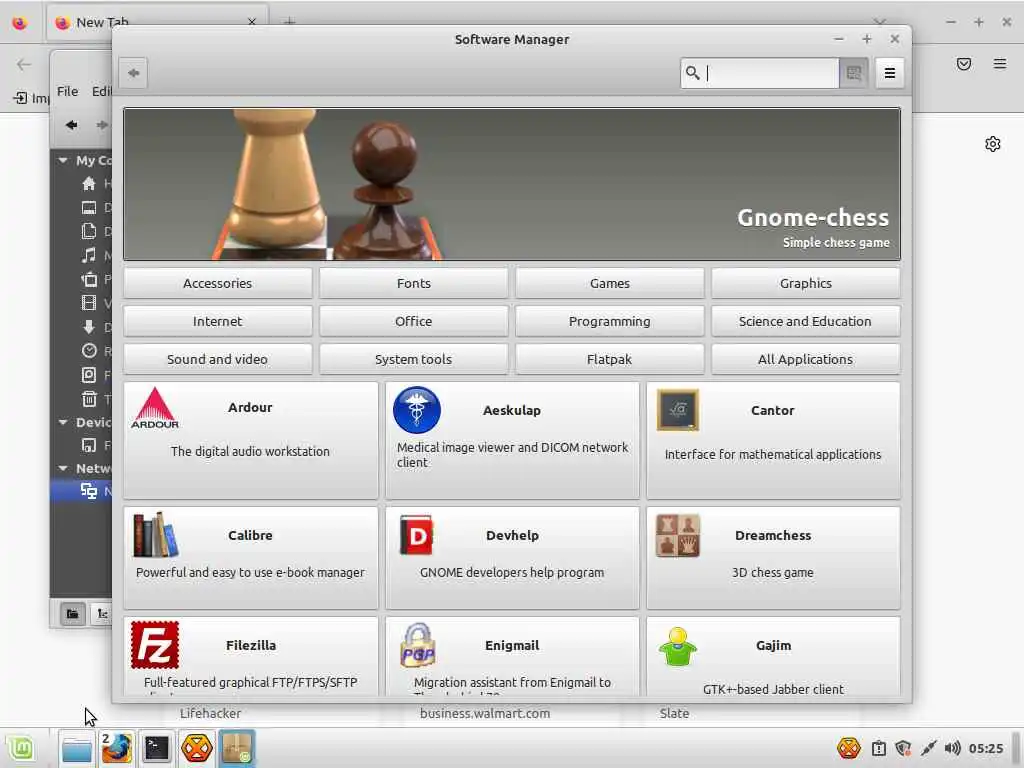The width and height of the screenshot is (1024, 768).
Task: Open the Ardour app title
Action: 250,408
